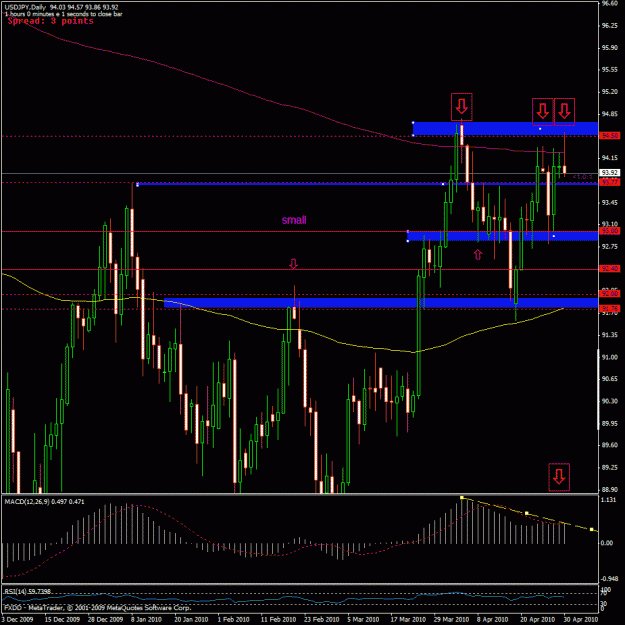This screenshot has width=625, height=625.
Task: Click the 88.90 price axis value
Action: point(609,489)
